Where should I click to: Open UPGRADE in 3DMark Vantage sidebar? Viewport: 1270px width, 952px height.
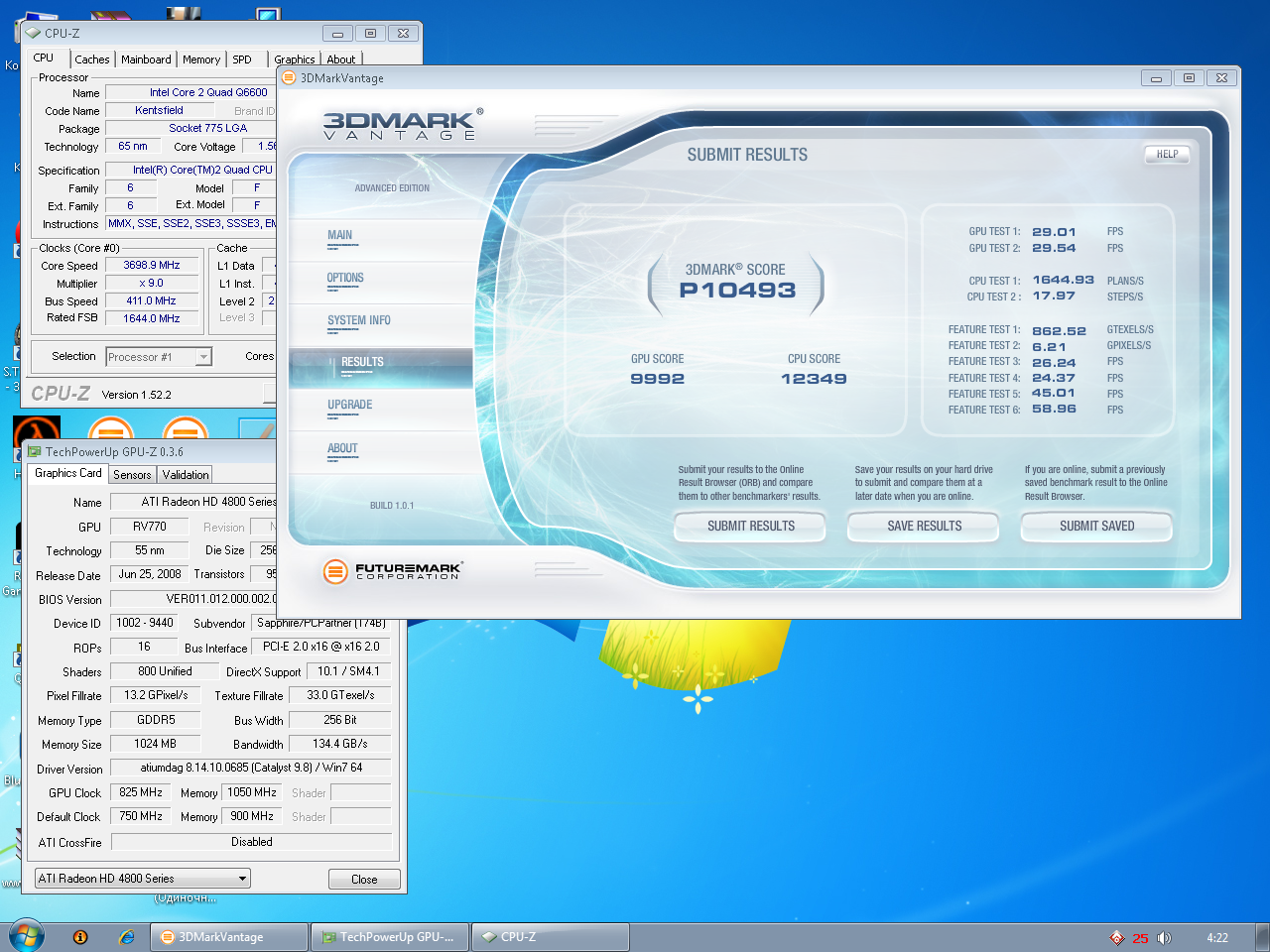[350, 406]
